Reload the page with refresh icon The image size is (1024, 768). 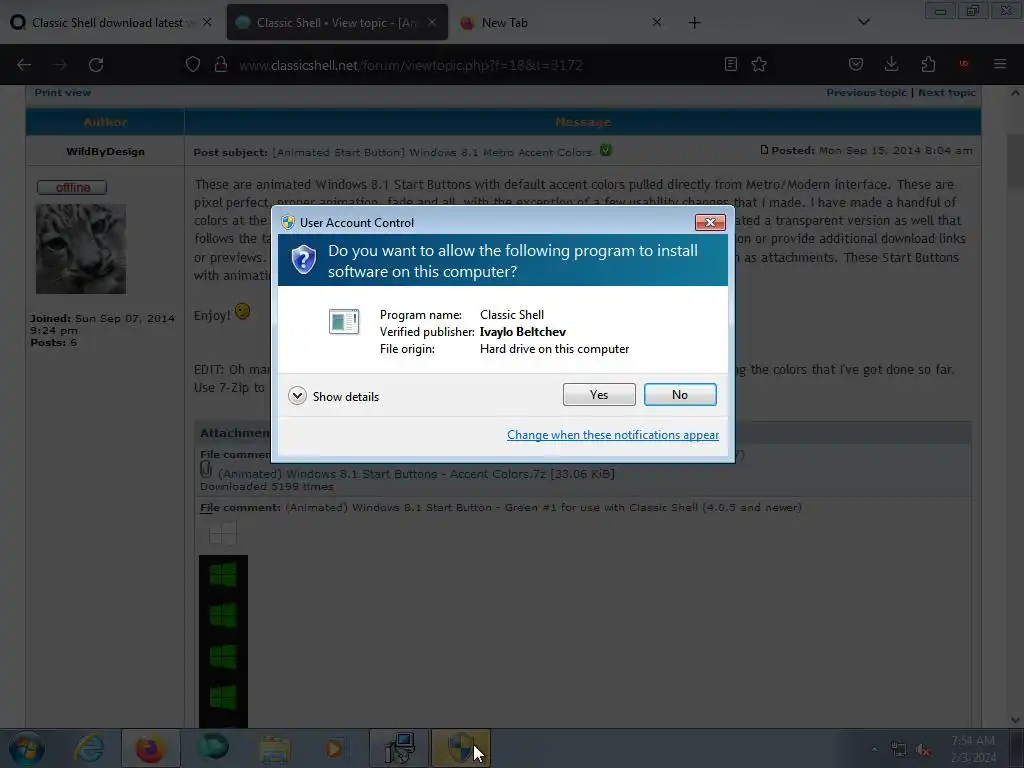[96, 65]
